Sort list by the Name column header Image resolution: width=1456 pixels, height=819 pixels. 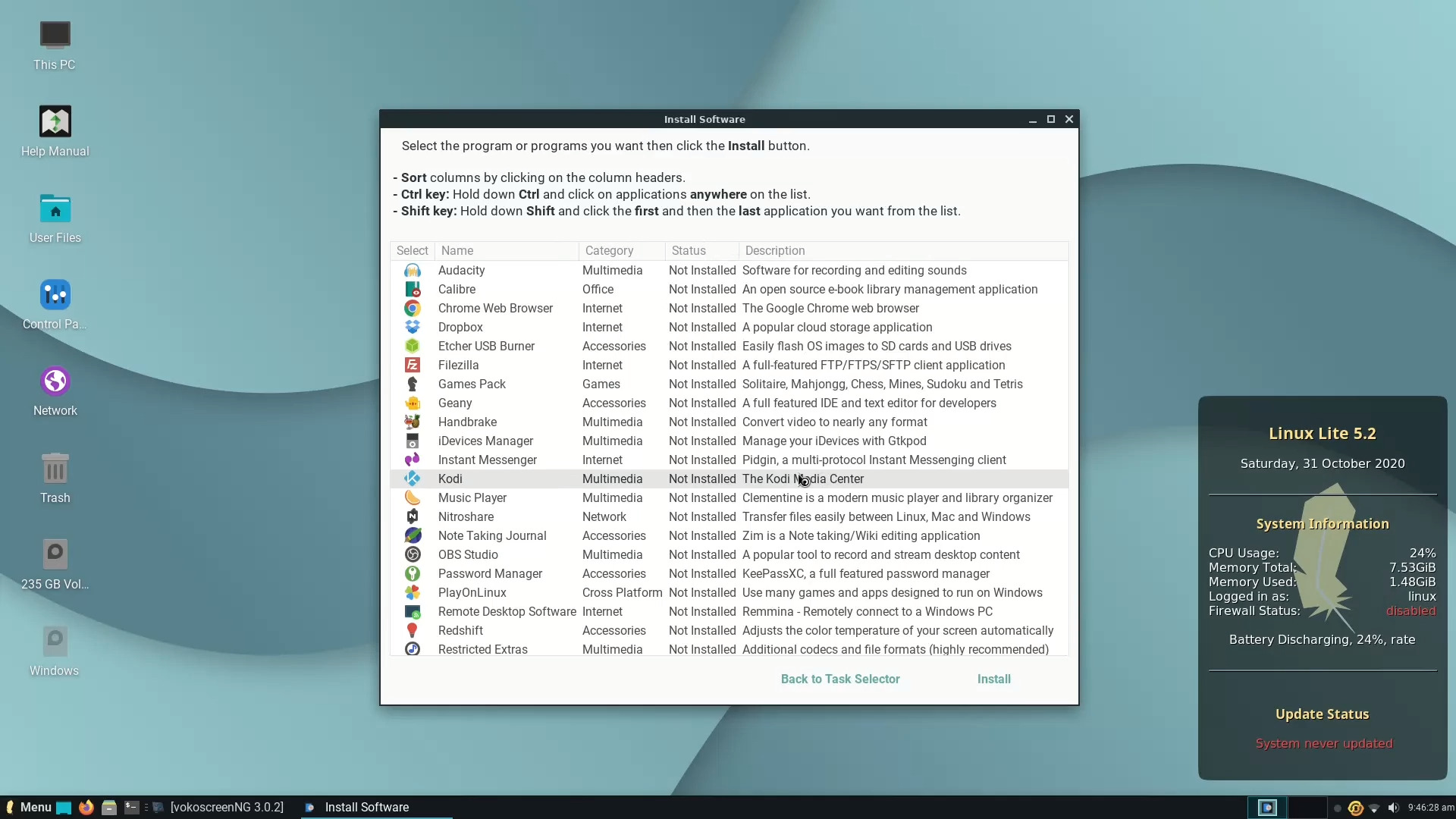click(x=507, y=251)
